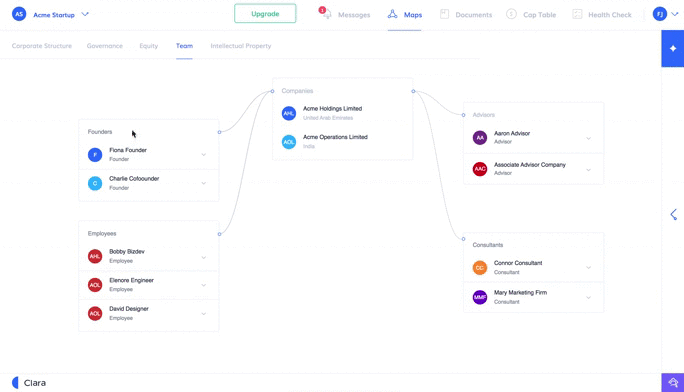Switch to the Equity tab
This screenshot has height=392, width=684.
click(x=149, y=46)
